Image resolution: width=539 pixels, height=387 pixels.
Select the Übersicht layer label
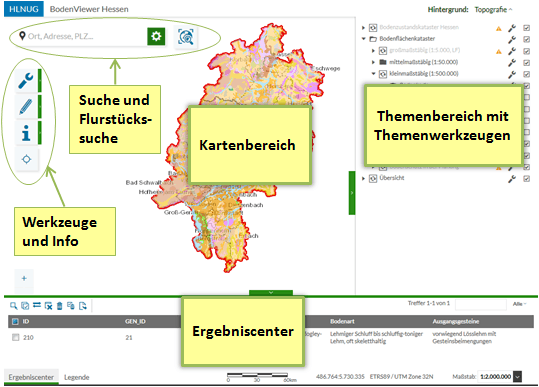tap(392, 178)
